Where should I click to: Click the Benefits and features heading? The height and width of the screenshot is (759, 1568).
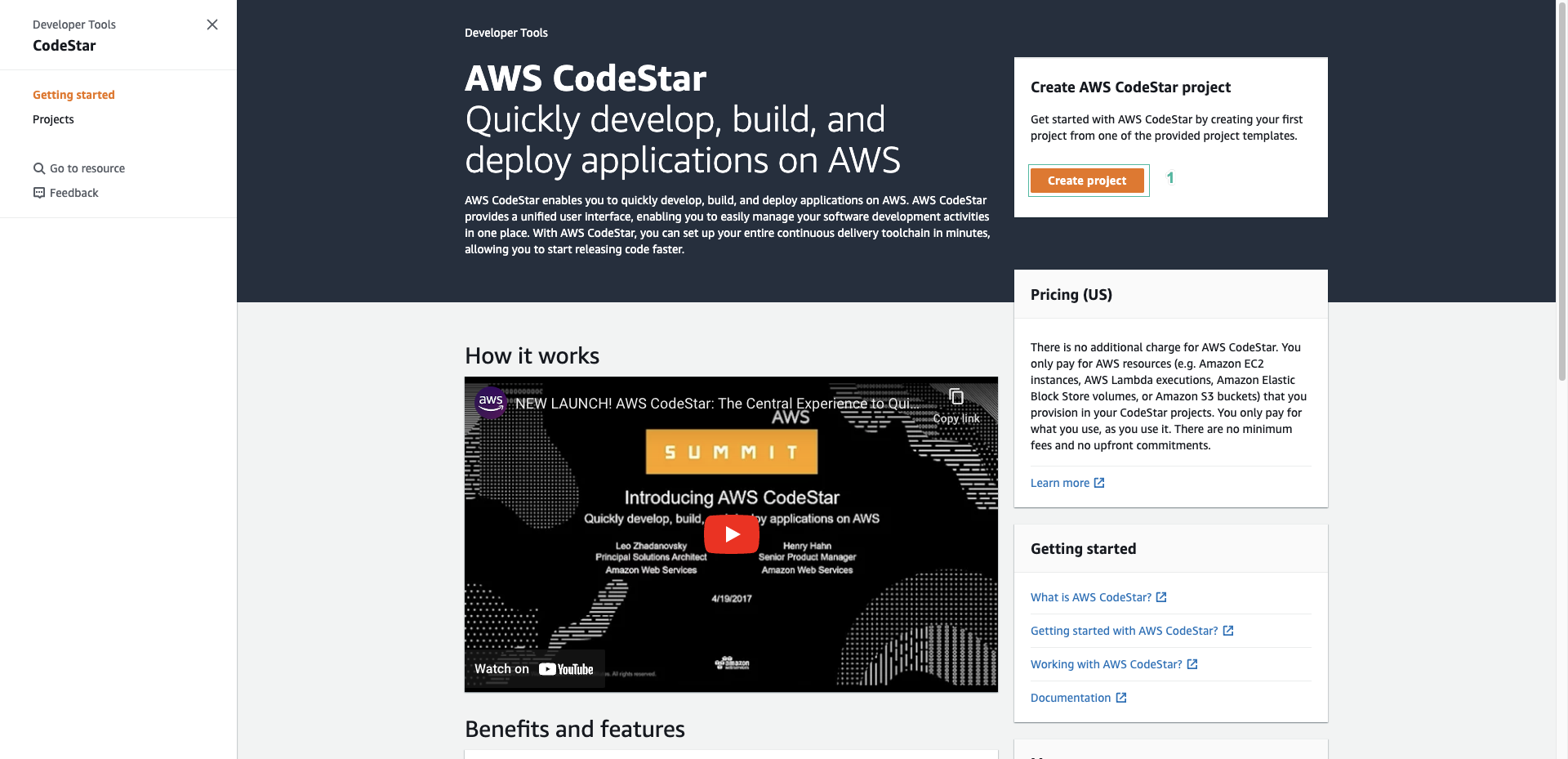point(575,729)
